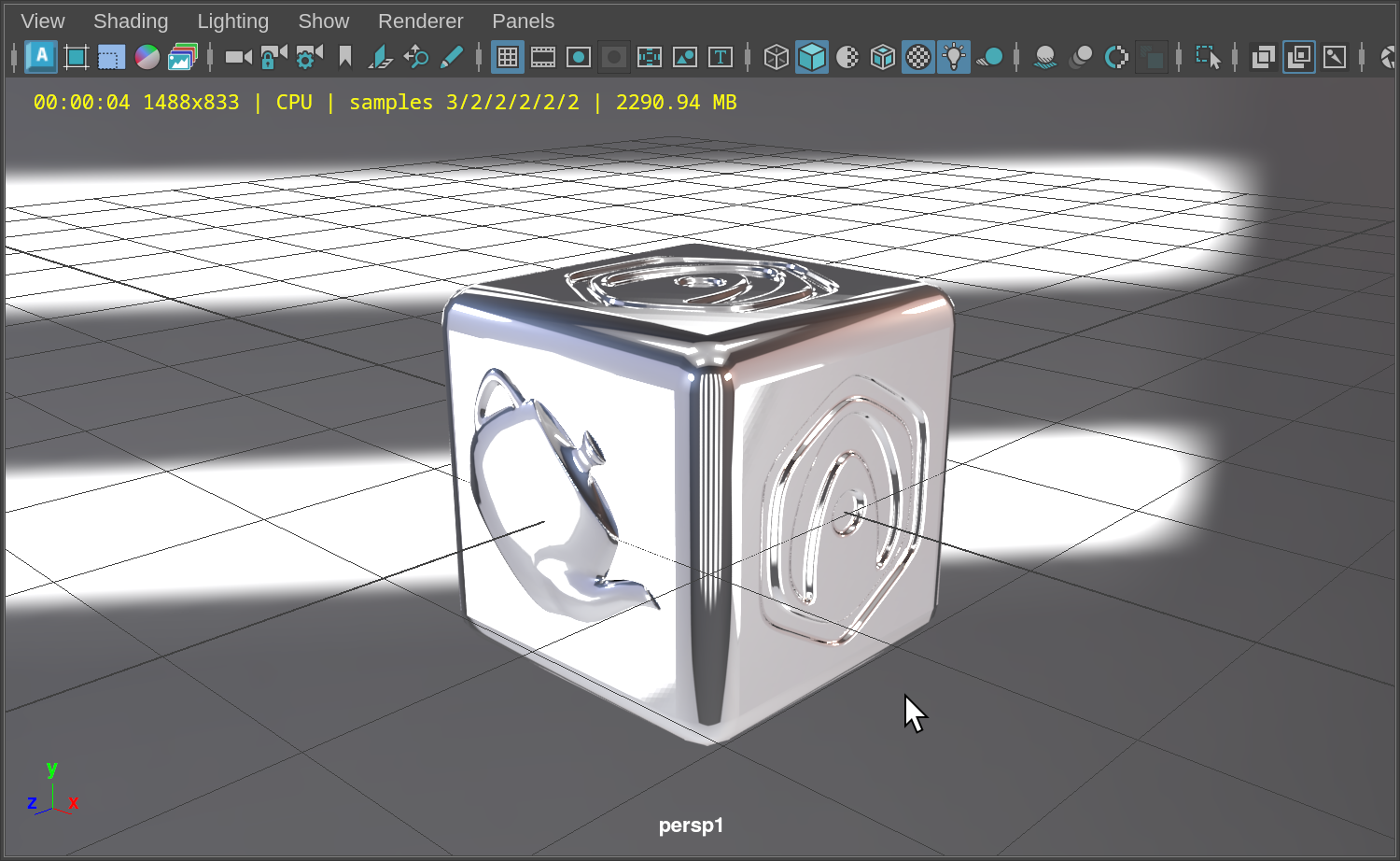Image resolution: width=1400 pixels, height=861 pixels.
Task: Open the Arnold display color sphere icon
Action: 147,57
